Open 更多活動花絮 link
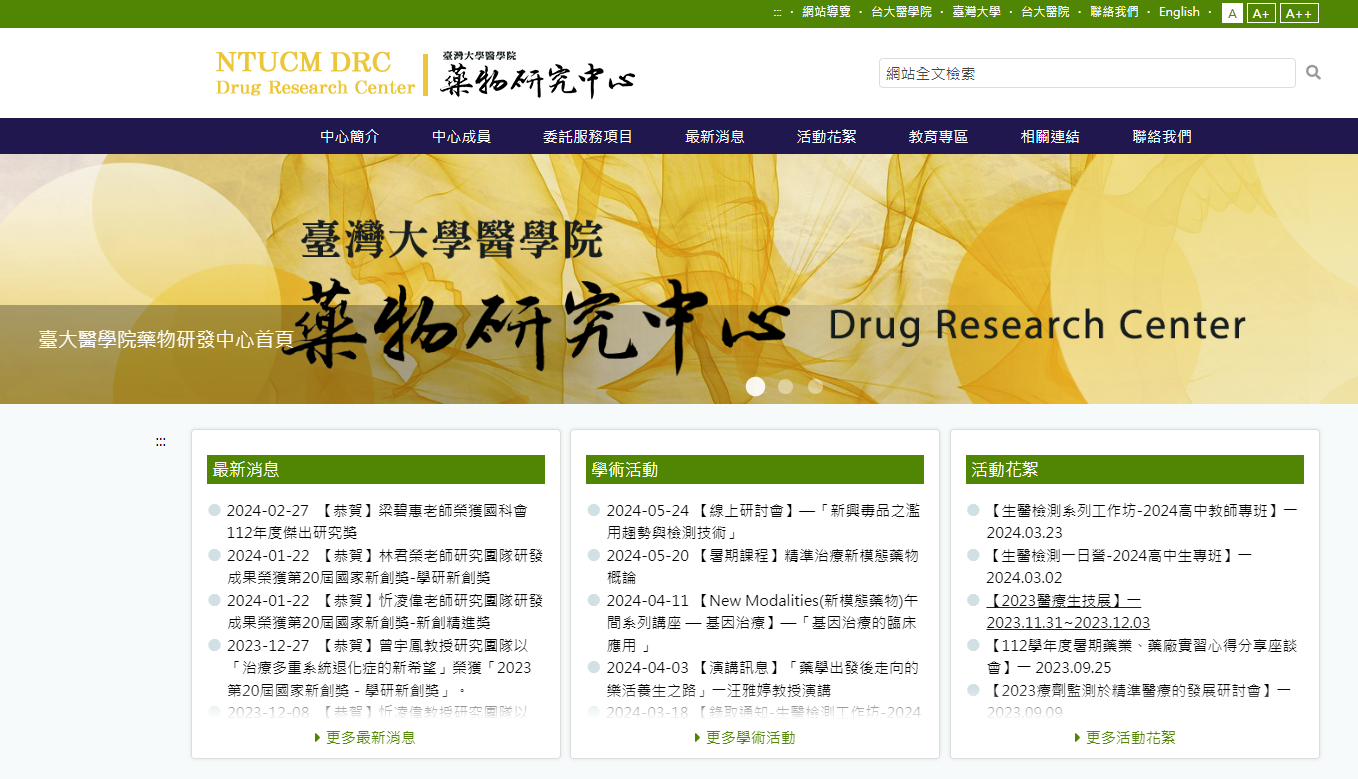 pyautogui.click(x=1126, y=737)
